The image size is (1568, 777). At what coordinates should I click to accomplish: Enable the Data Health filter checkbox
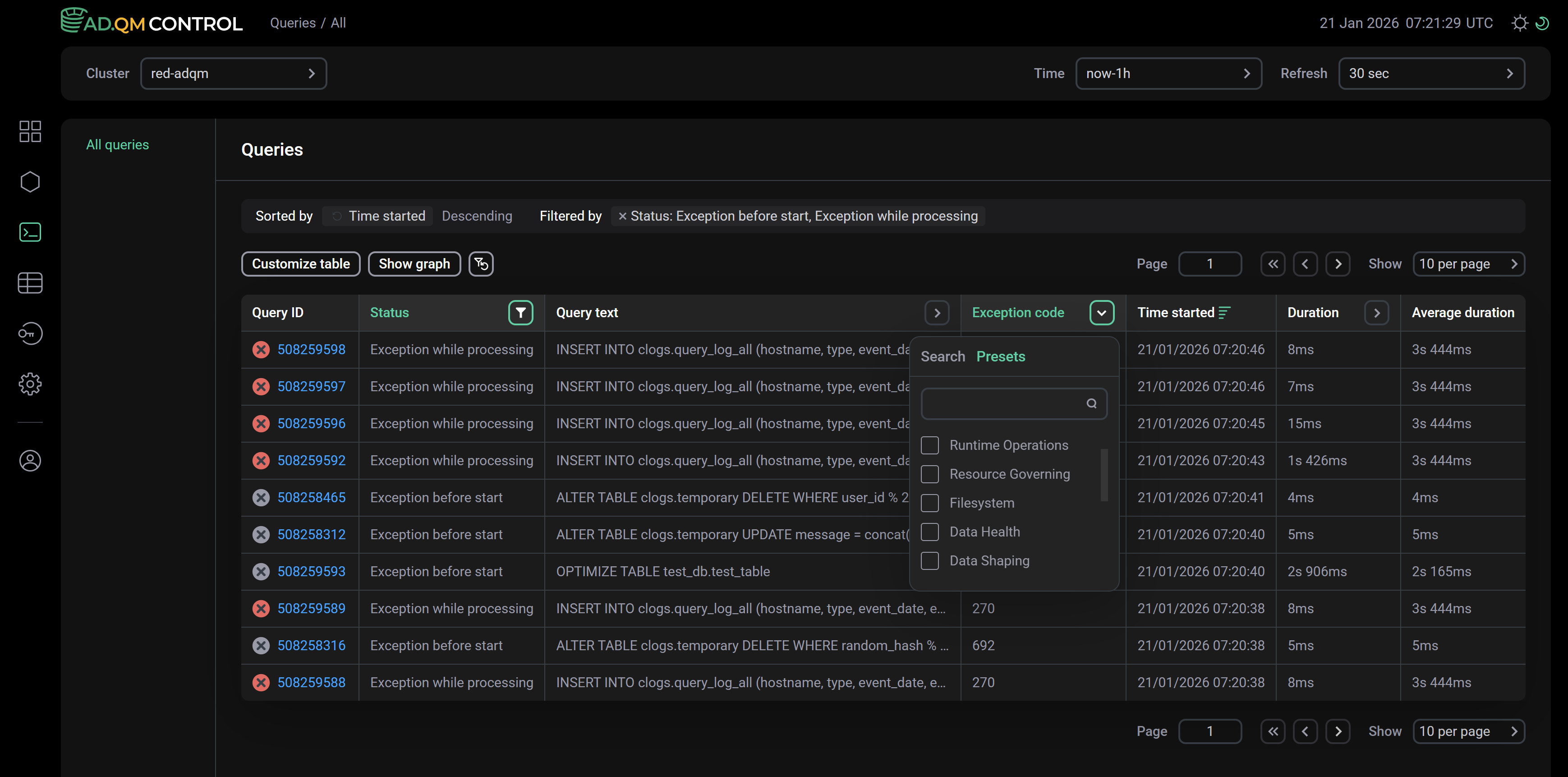pyautogui.click(x=929, y=532)
